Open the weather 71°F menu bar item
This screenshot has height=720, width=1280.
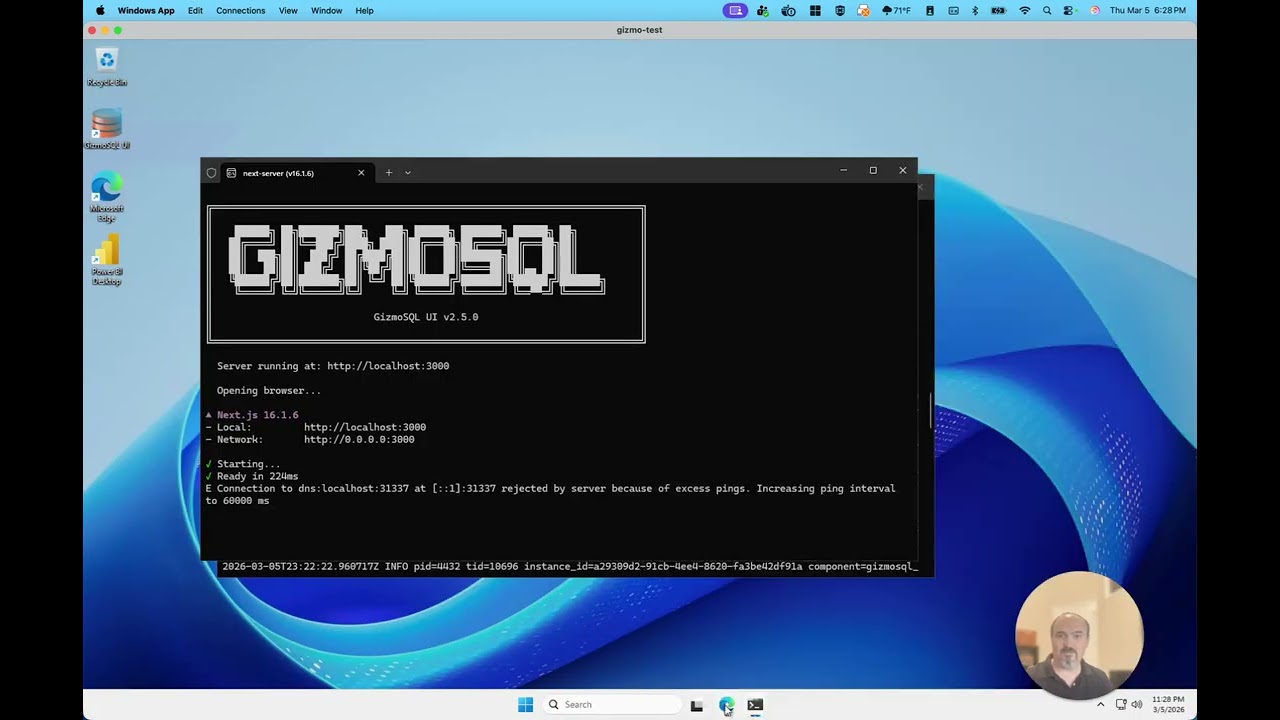(896, 11)
